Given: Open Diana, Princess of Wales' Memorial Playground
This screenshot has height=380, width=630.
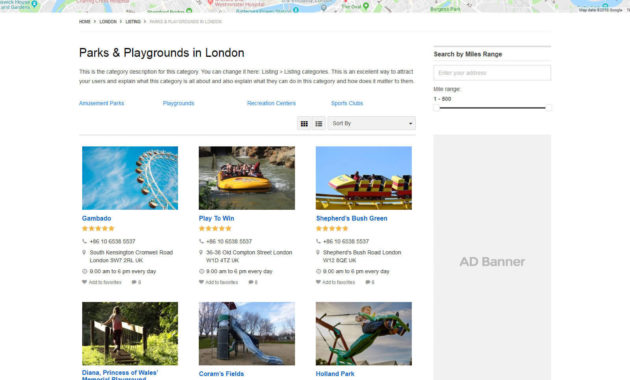Looking at the screenshot, I should click(120, 375).
